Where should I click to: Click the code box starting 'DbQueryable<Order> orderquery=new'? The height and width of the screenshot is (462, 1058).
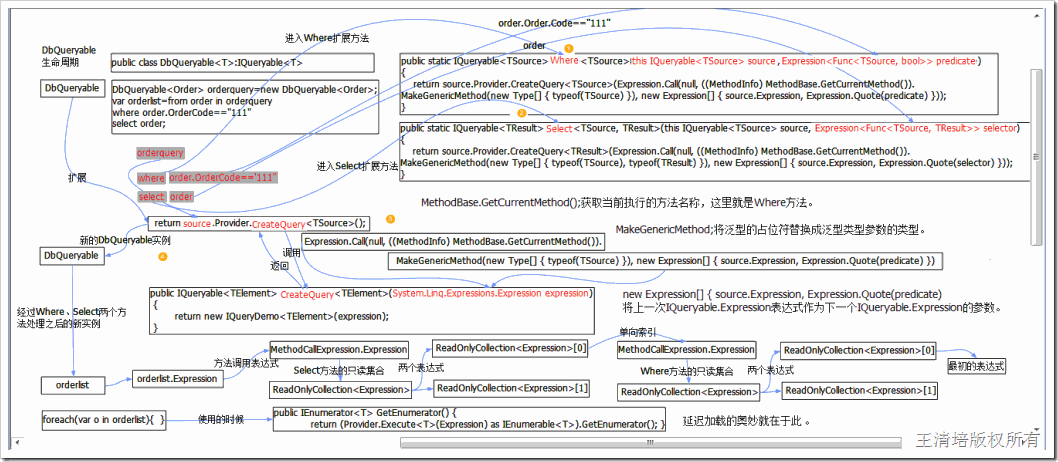(246, 107)
